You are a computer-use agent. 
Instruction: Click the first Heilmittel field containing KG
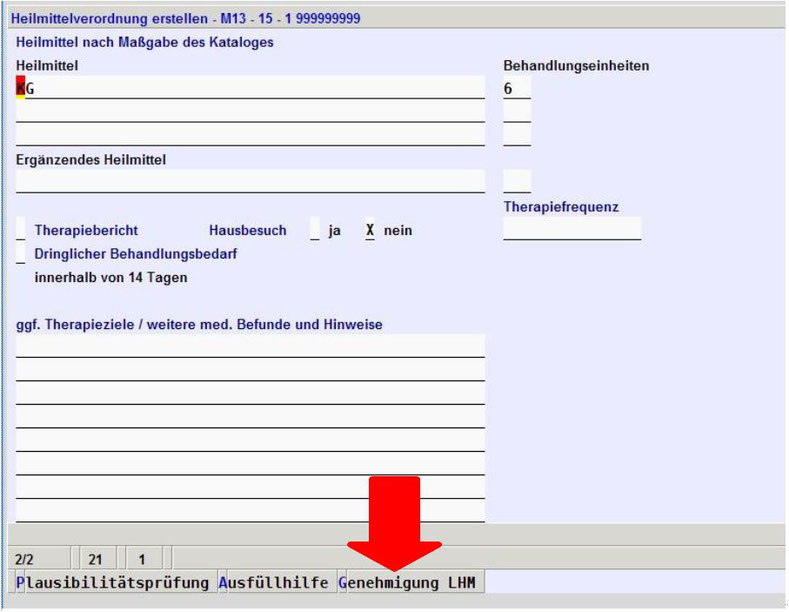250,88
